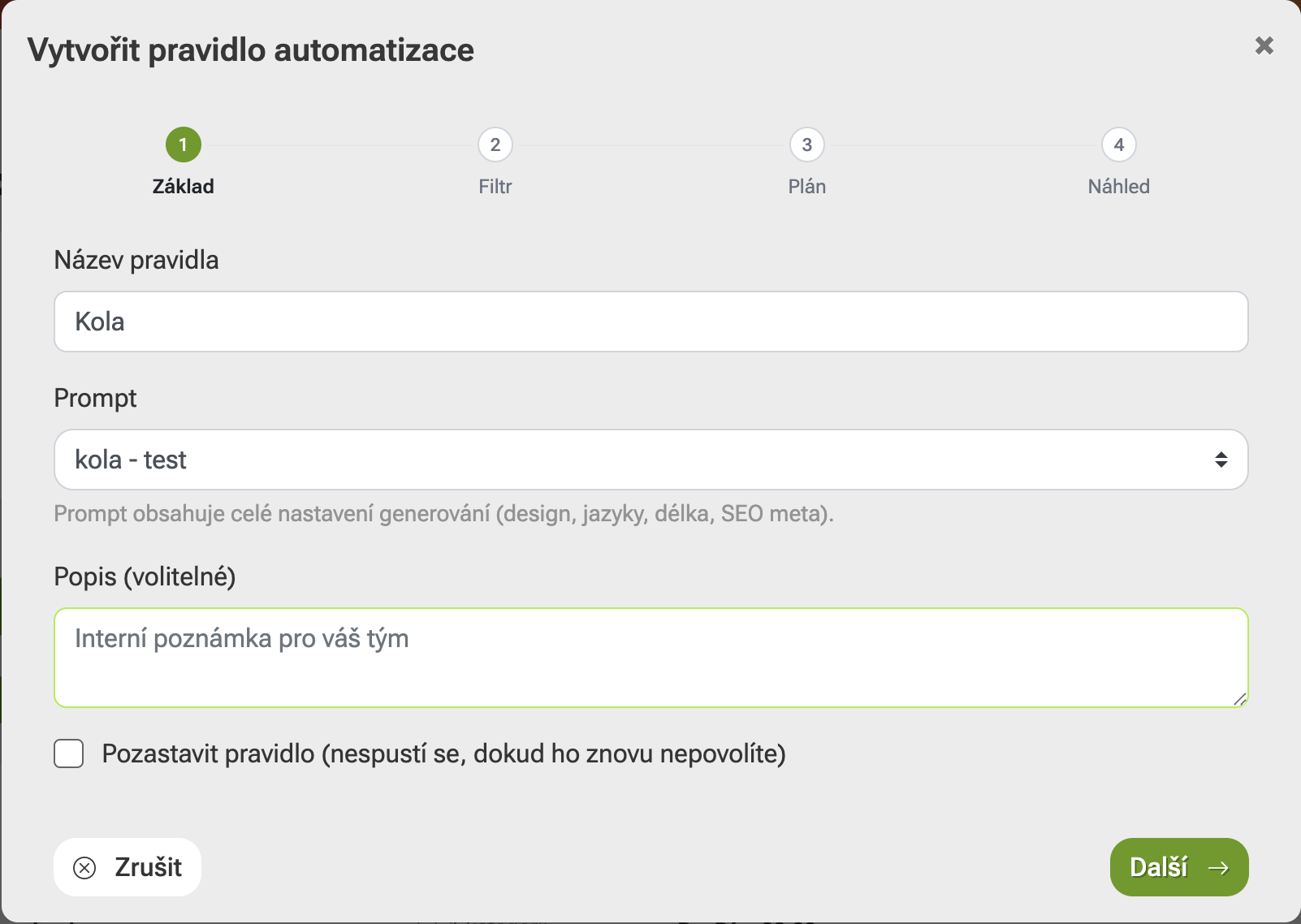Select step 1 circle Základ

(x=184, y=145)
